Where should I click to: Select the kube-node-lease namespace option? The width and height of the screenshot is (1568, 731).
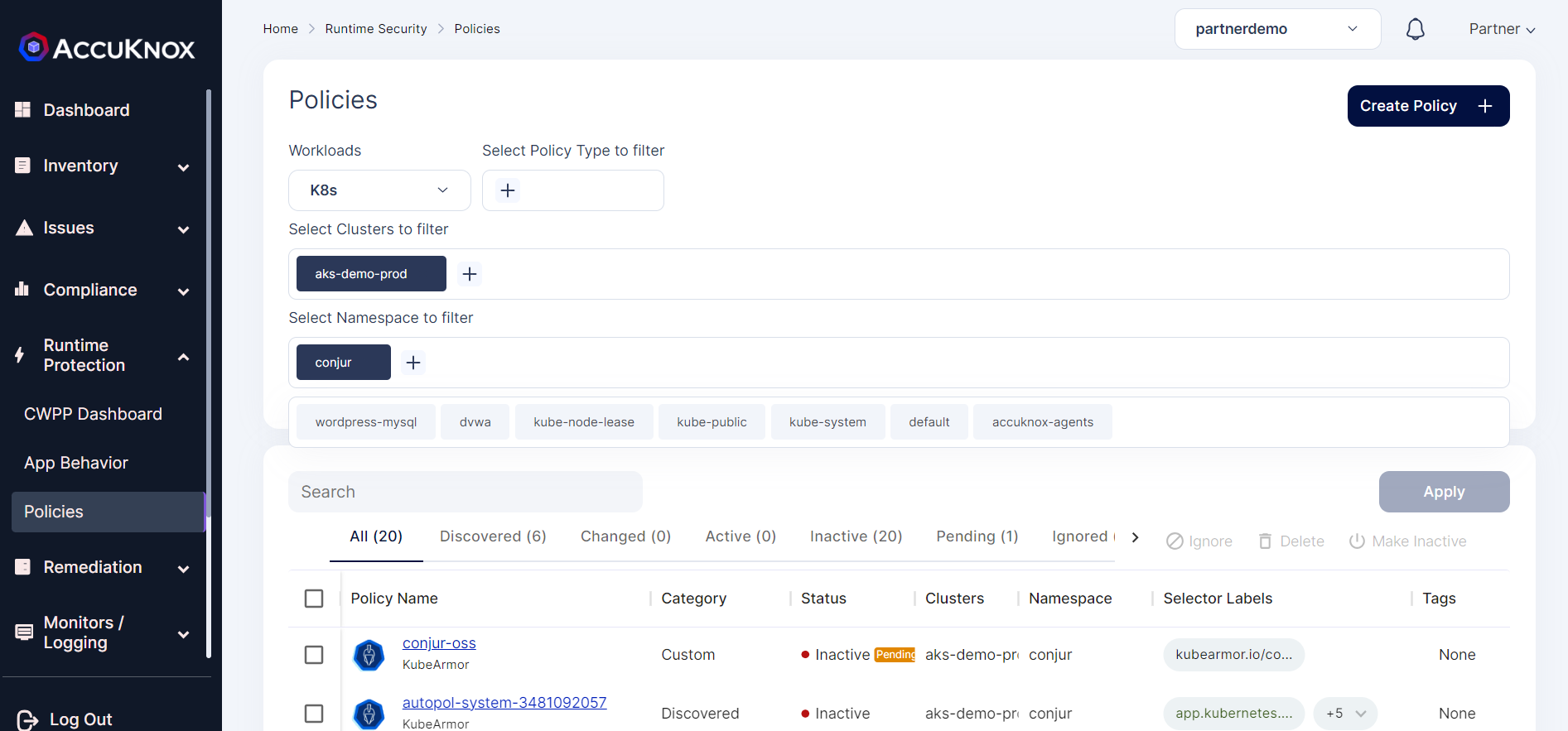tap(584, 422)
